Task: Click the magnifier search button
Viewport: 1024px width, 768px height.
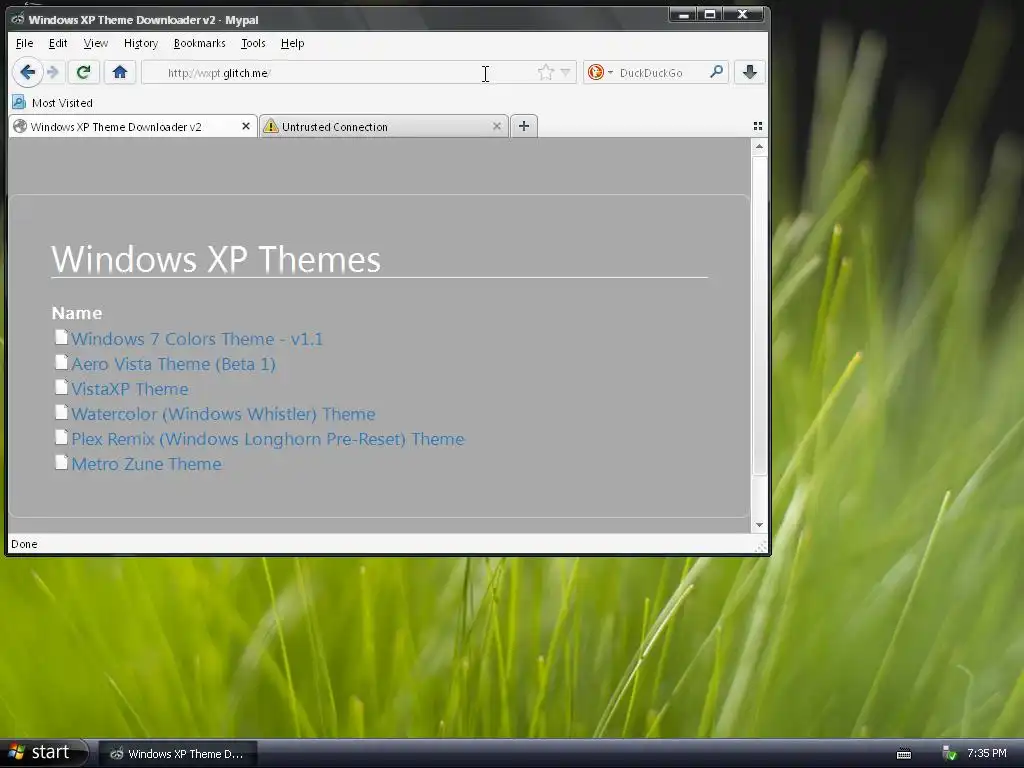Action: pos(716,72)
